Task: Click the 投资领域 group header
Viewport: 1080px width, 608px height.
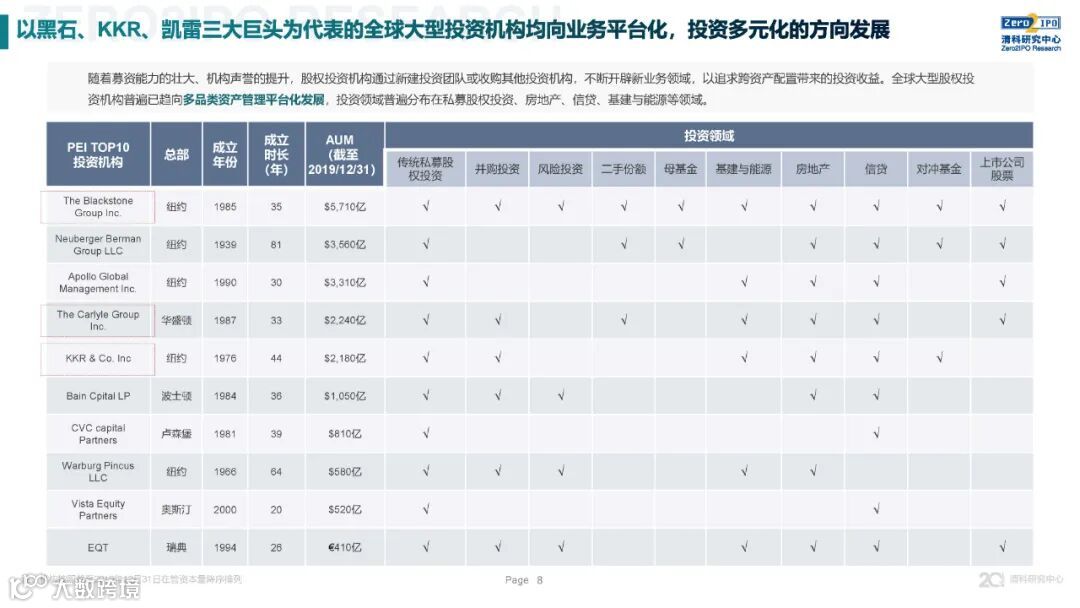Action: pos(709,136)
